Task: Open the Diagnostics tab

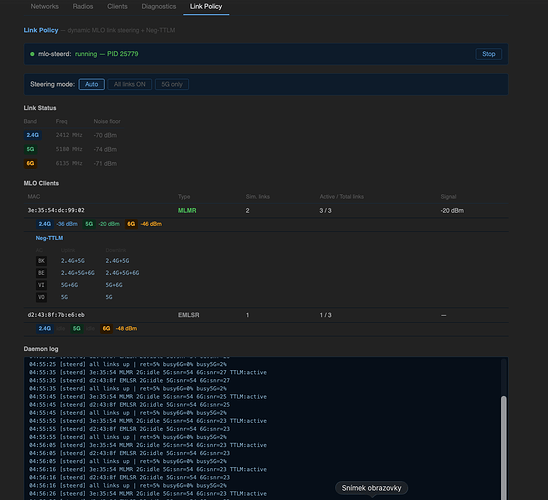Action: point(159,6)
